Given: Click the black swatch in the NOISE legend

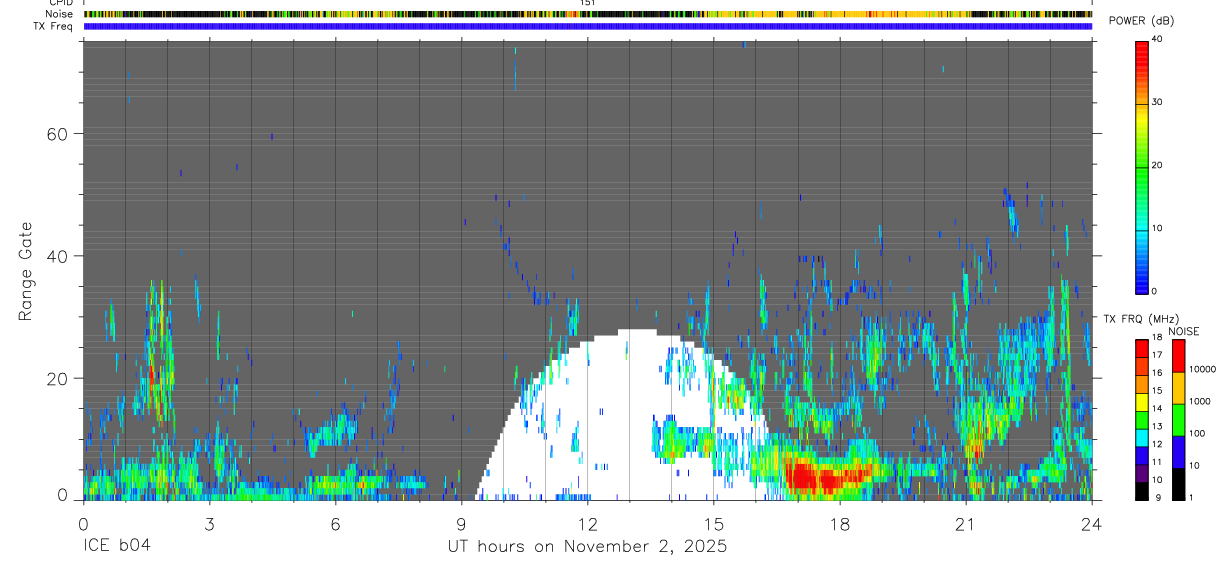Looking at the screenshot, I should point(1178,484).
